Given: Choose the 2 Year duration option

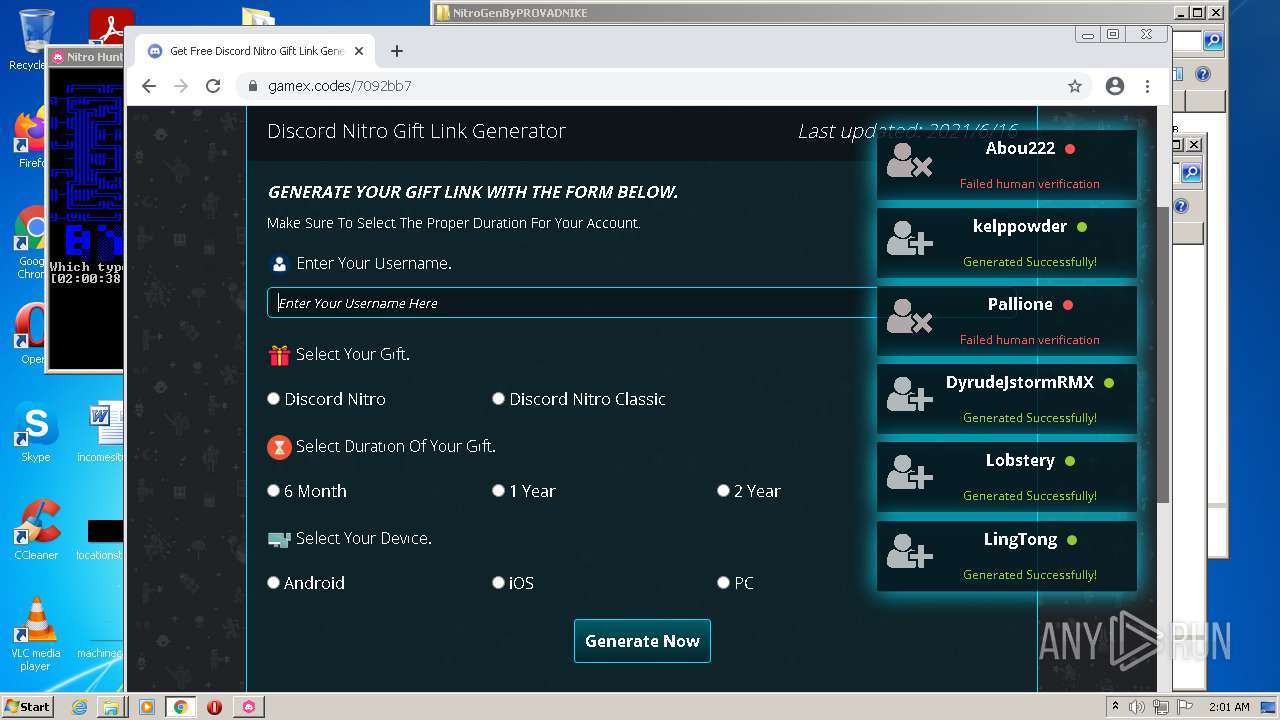Looking at the screenshot, I should tap(723, 491).
